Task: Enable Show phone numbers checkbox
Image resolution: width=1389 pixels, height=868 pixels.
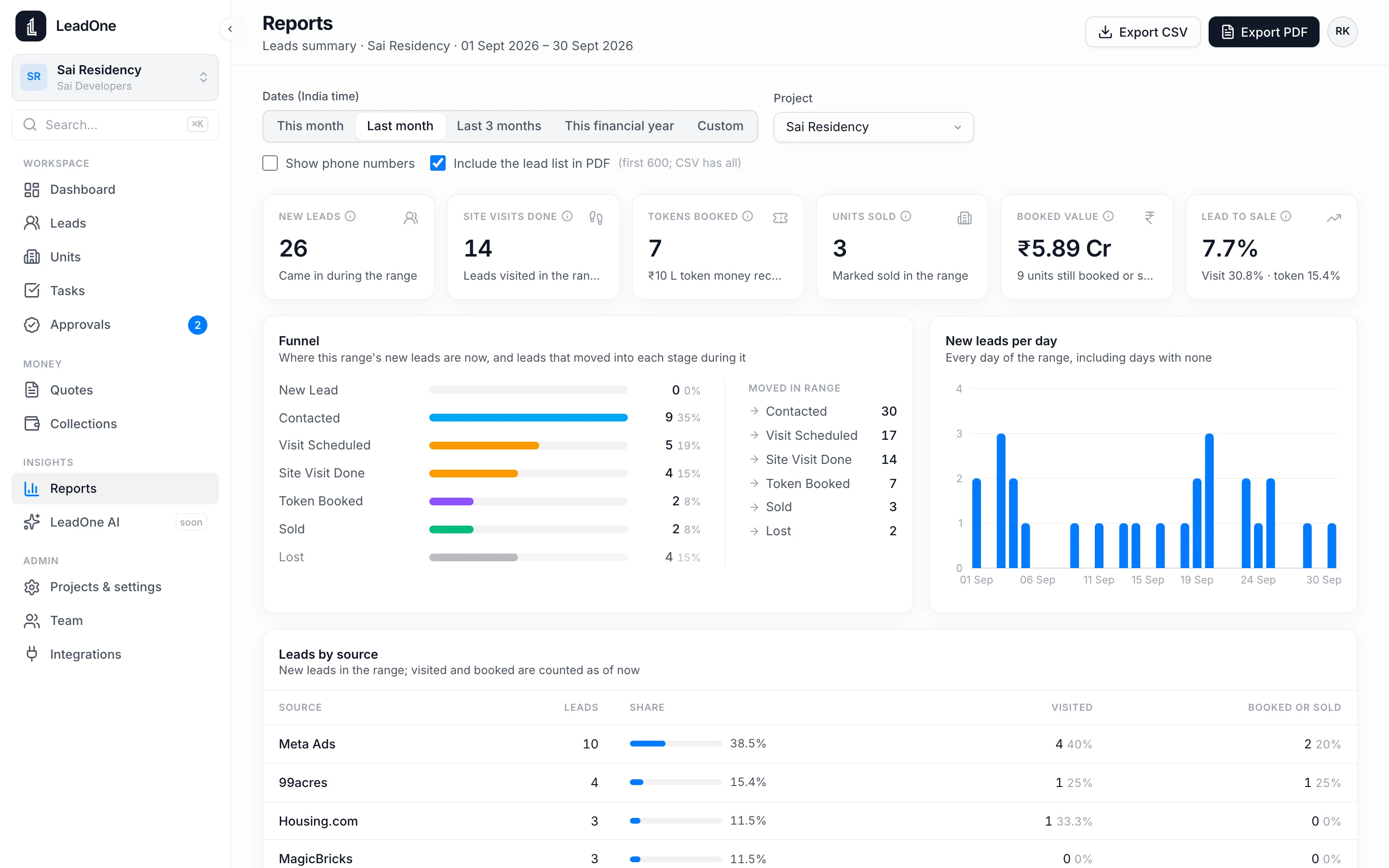Action: [x=270, y=163]
